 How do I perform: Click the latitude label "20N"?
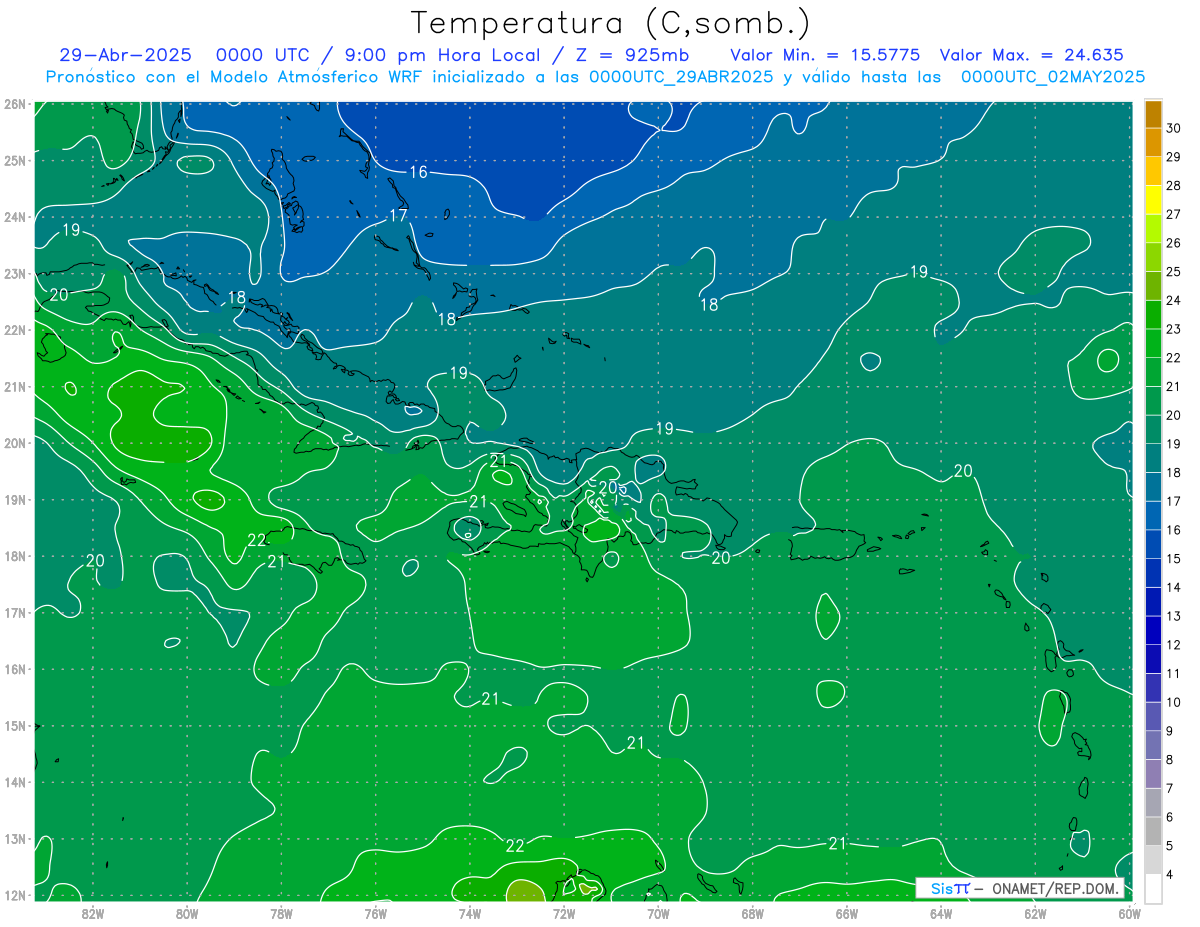pyautogui.click(x=14, y=443)
